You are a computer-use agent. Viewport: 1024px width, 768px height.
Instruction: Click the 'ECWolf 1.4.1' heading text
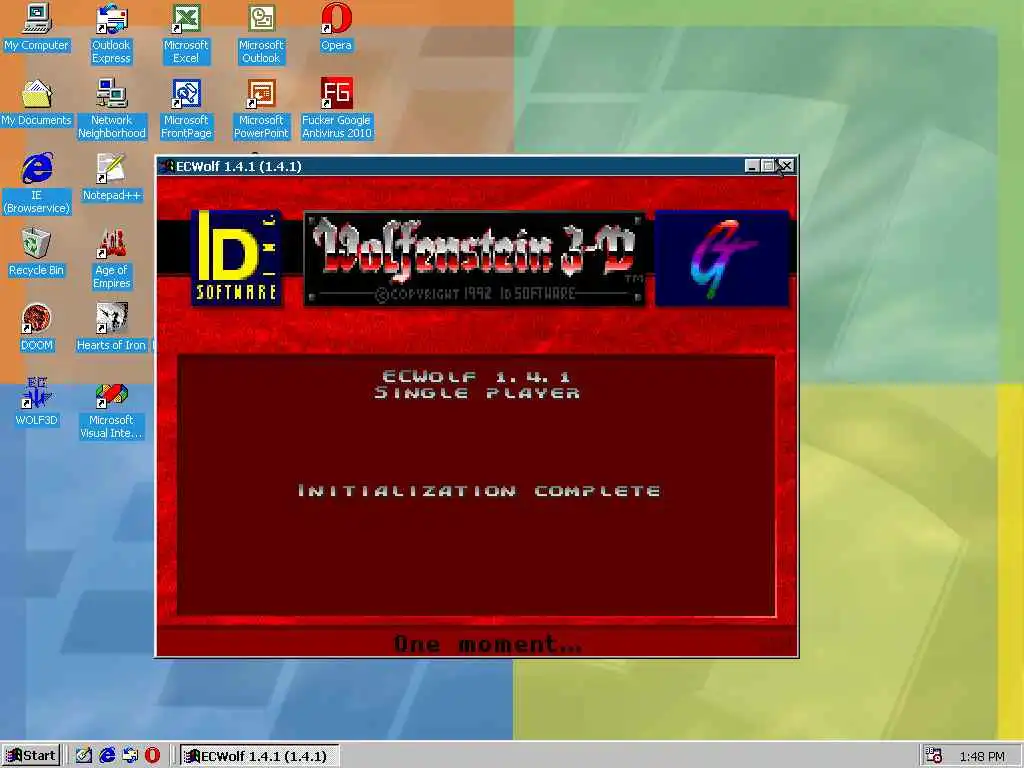tap(476, 376)
